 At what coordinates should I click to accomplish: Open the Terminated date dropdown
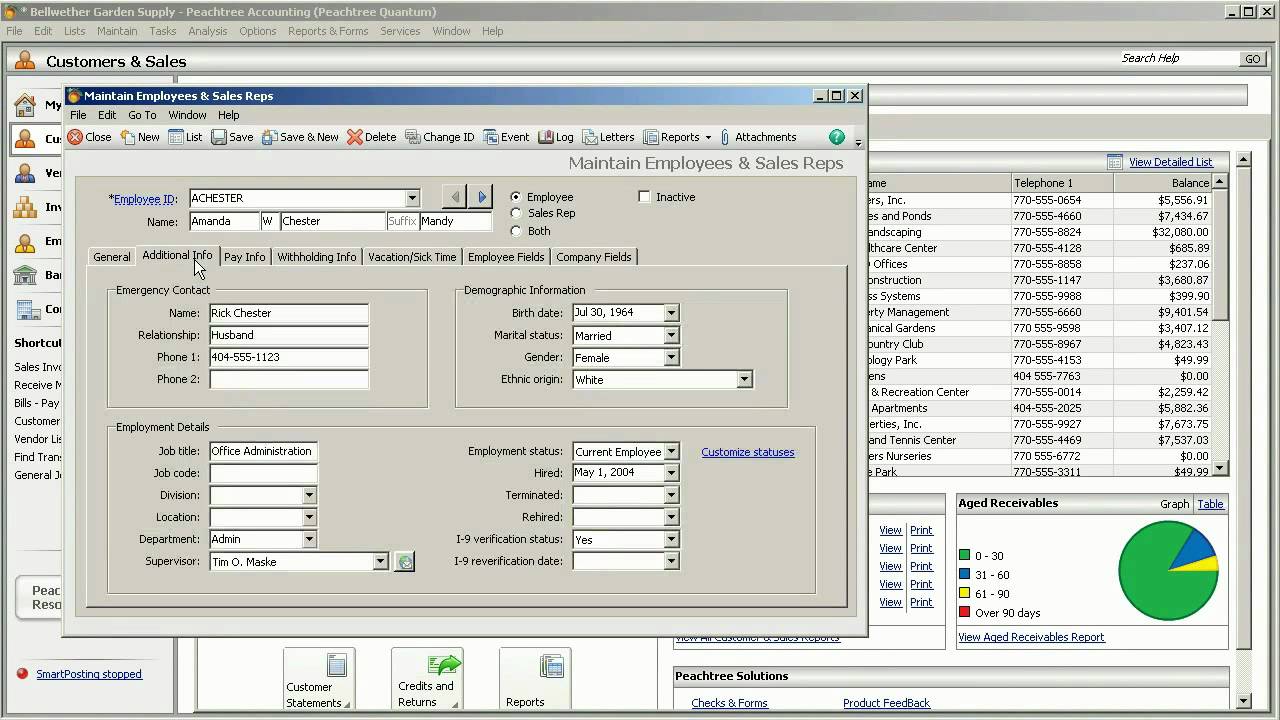pos(671,495)
